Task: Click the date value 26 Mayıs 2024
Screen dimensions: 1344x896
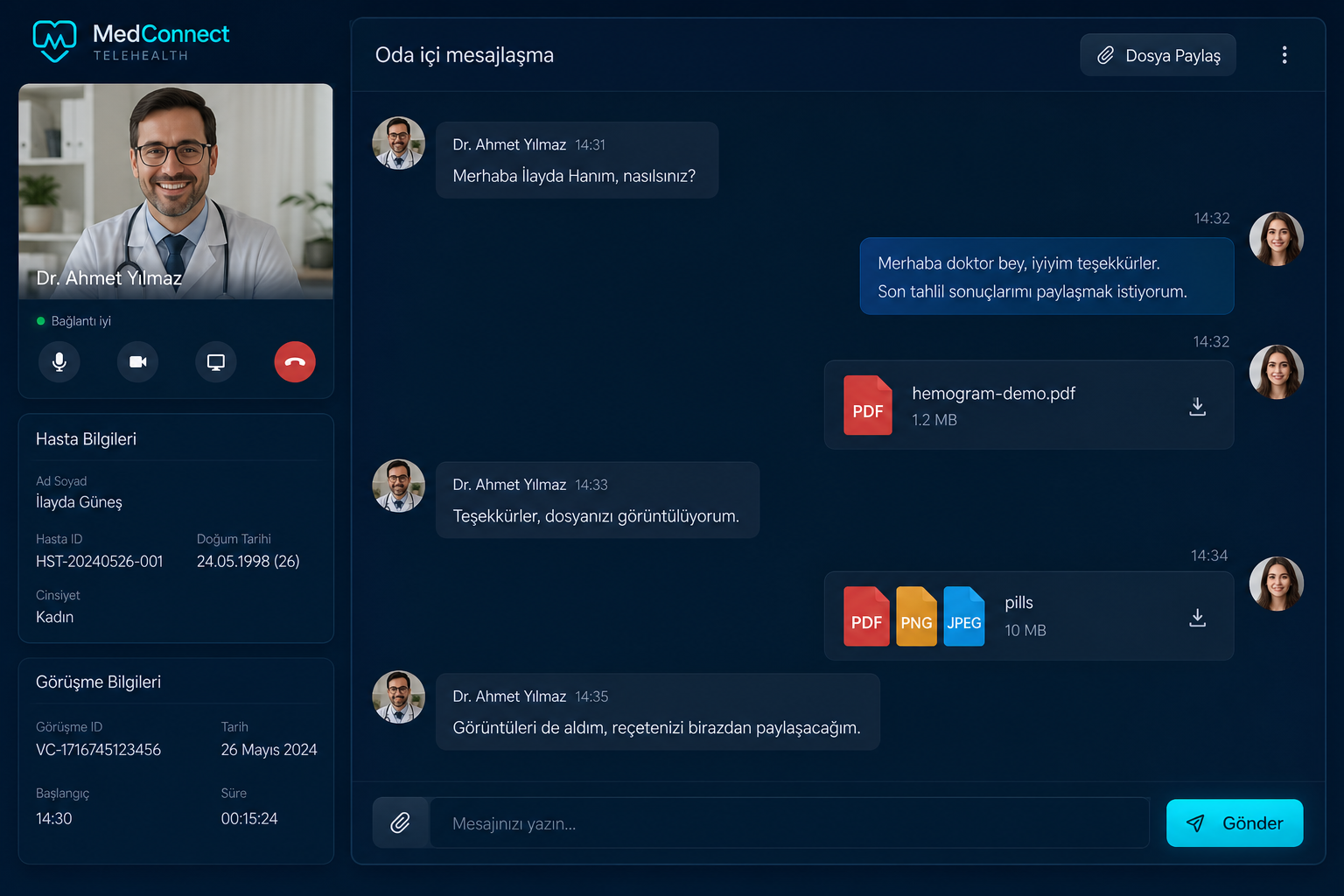Action: (x=269, y=750)
